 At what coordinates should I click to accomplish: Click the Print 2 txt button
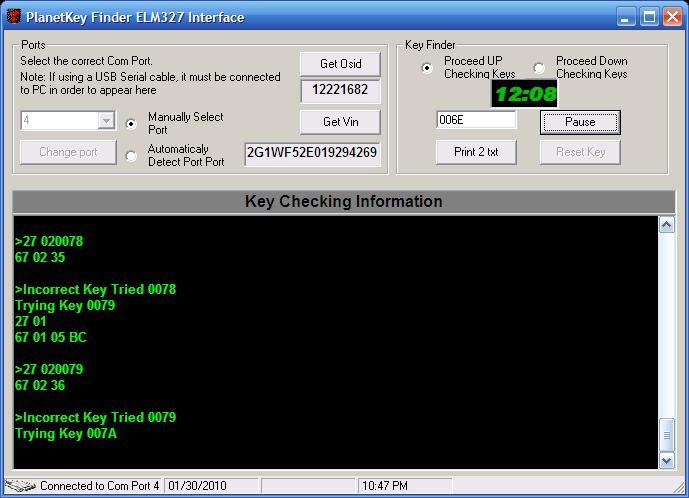click(476, 152)
